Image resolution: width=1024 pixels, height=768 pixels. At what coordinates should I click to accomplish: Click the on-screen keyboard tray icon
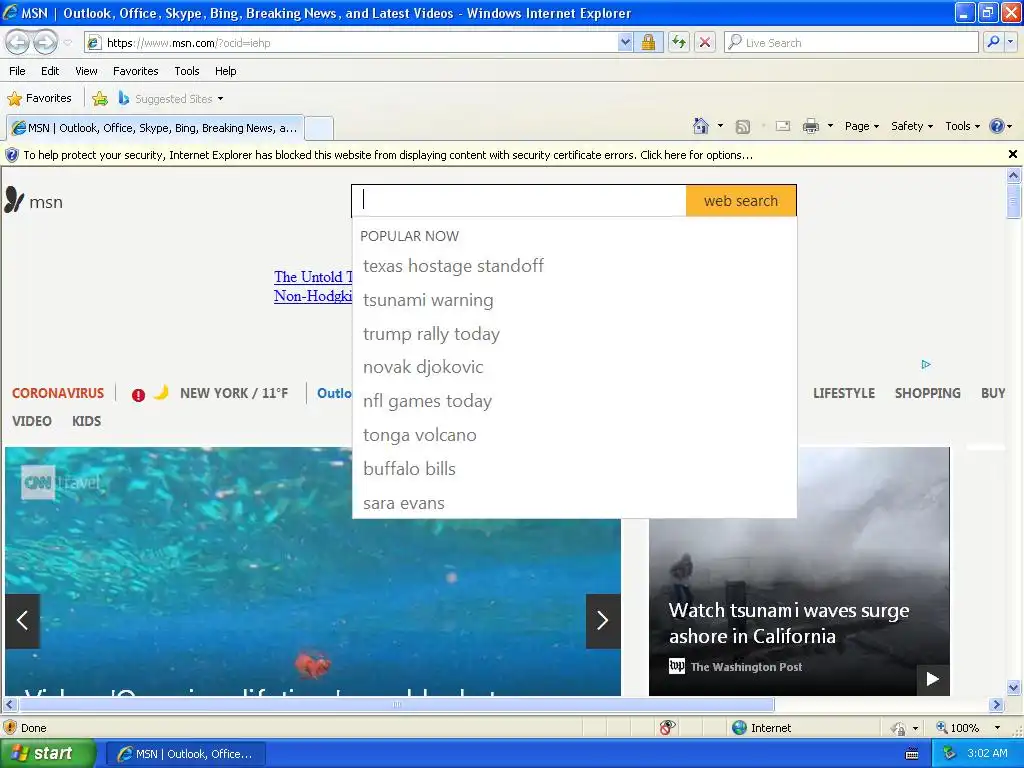point(912,754)
